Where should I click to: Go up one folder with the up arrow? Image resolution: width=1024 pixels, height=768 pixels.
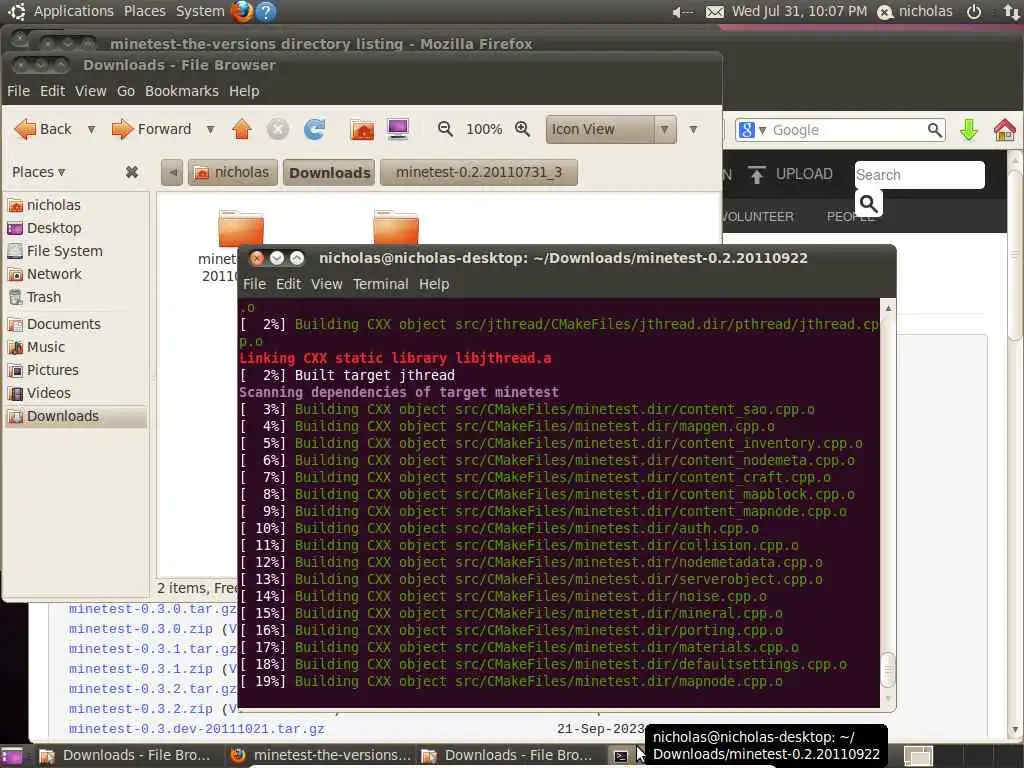tap(242, 129)
